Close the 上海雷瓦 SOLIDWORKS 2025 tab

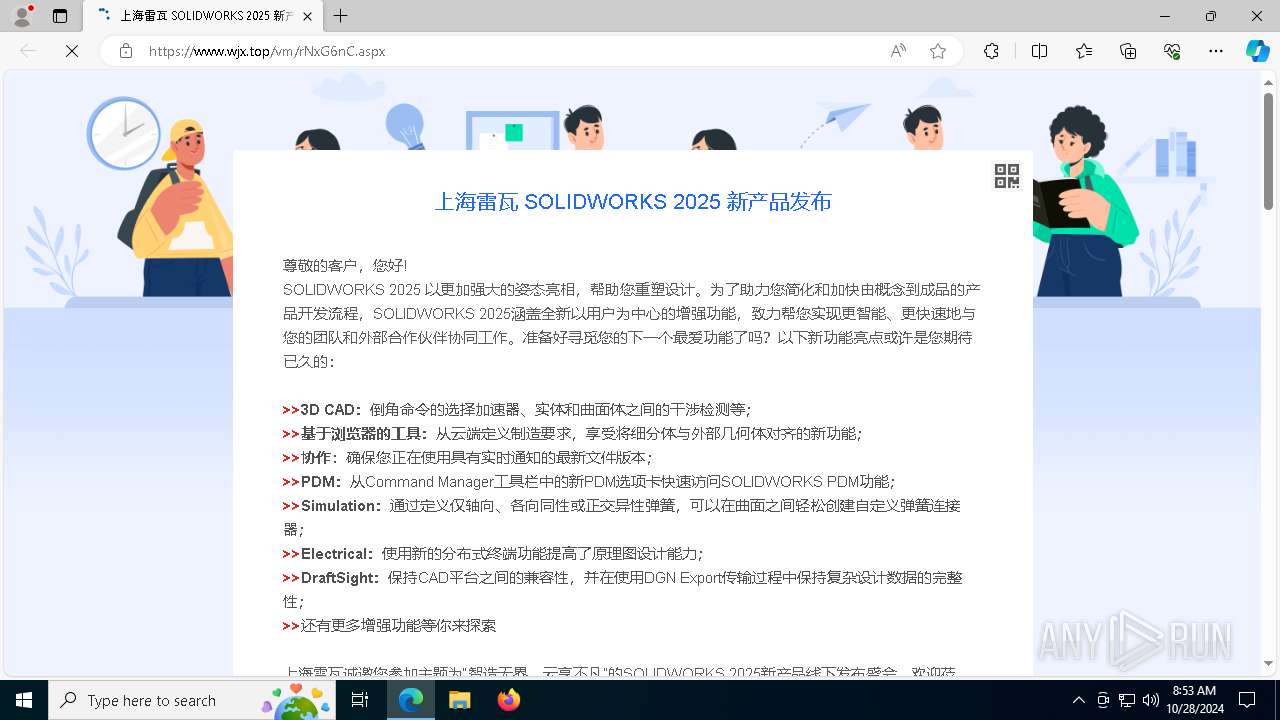click(x=308, y=16)
